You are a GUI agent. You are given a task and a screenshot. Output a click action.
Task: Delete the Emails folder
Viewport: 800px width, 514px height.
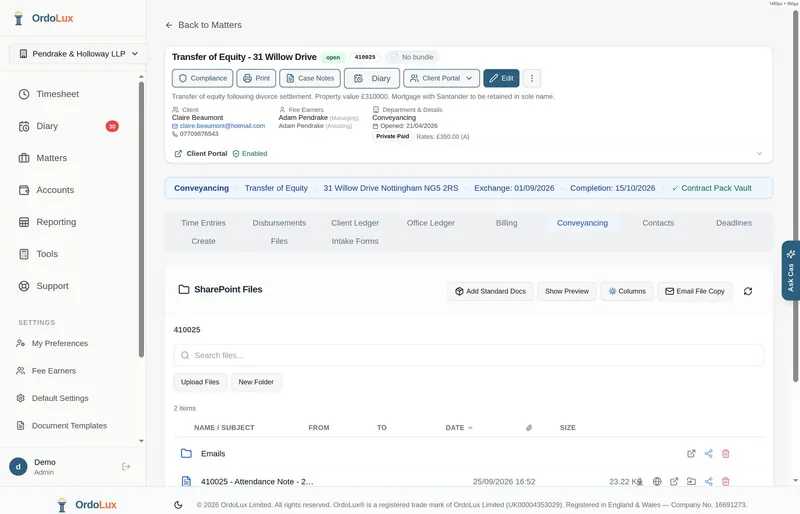[x=726, y=453]
